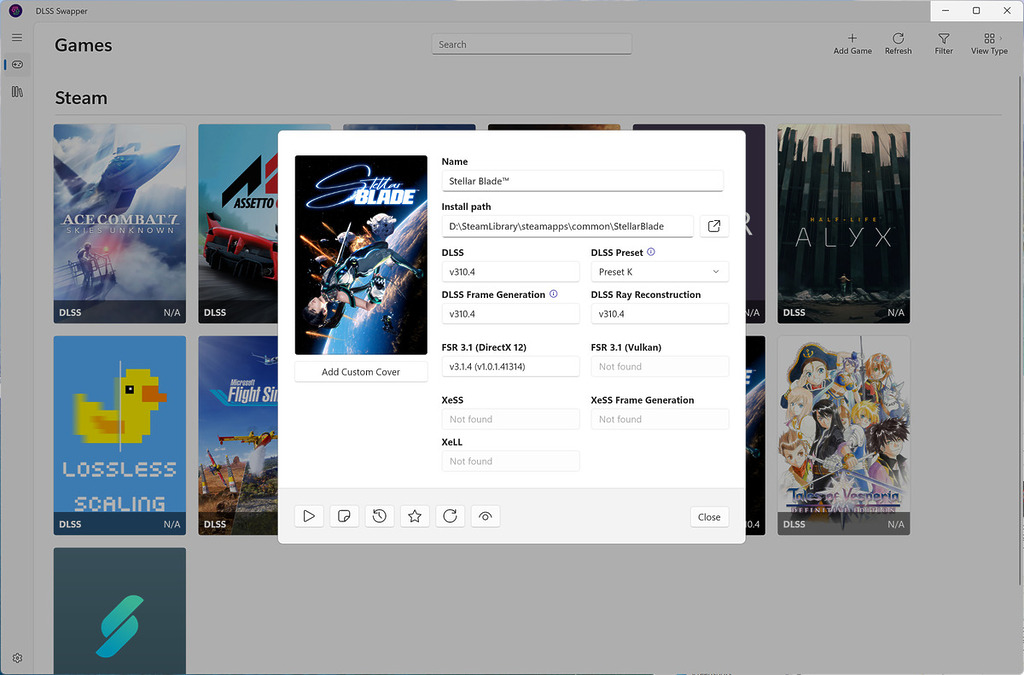1024x675 pixels.
Task: Click the info icon beside DLSS Preset
Action: (651, 252)
